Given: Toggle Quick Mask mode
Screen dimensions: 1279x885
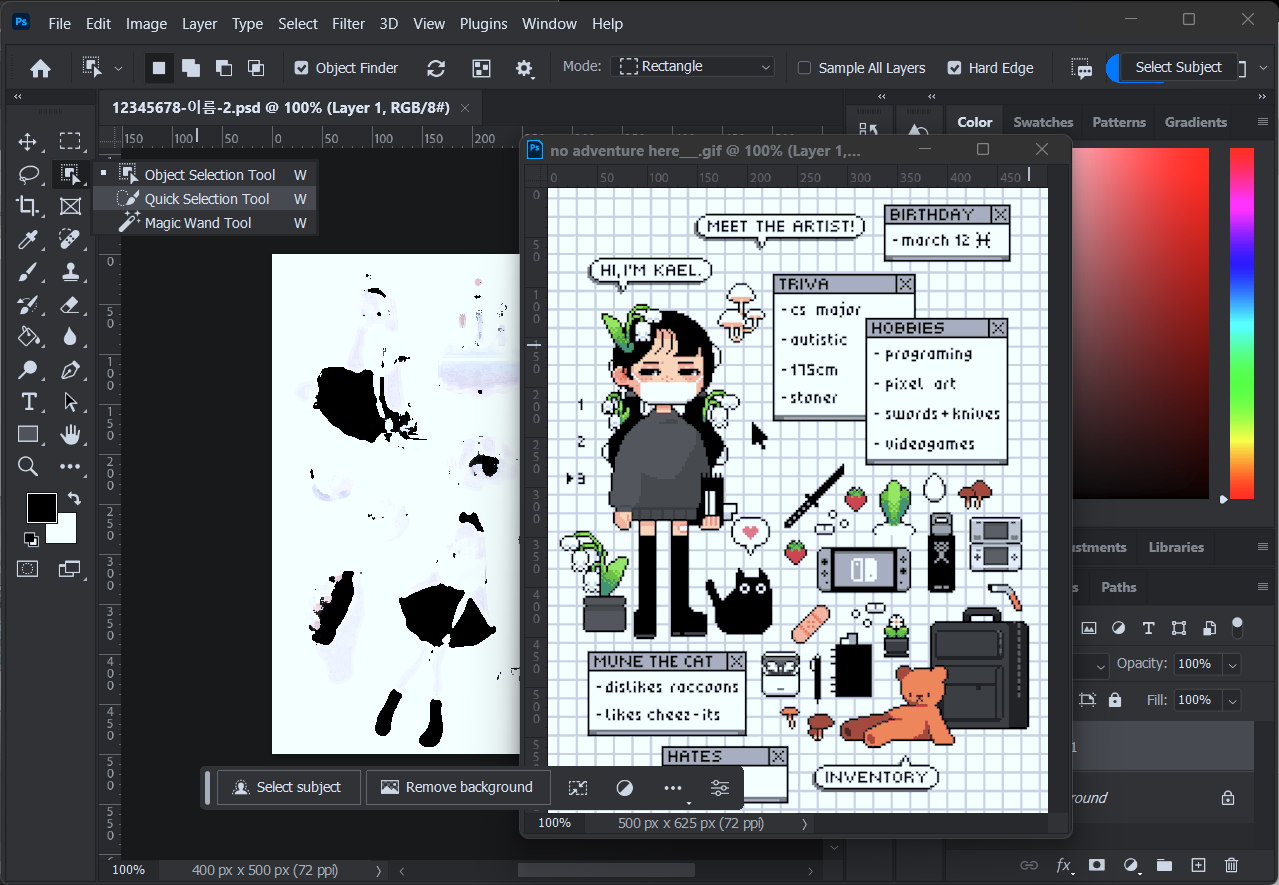Looking at the screenshot, I should (x=28, y=568).
